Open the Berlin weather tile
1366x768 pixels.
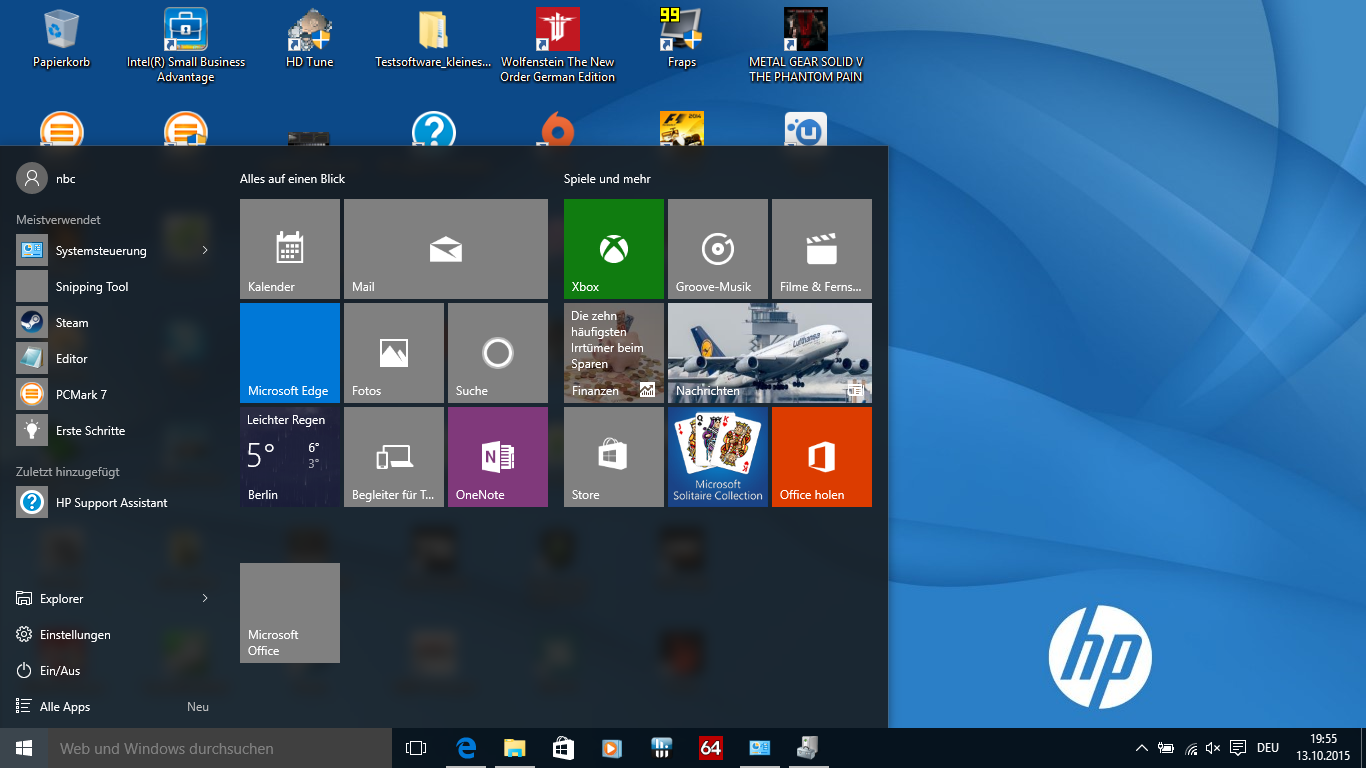[290, 457]
